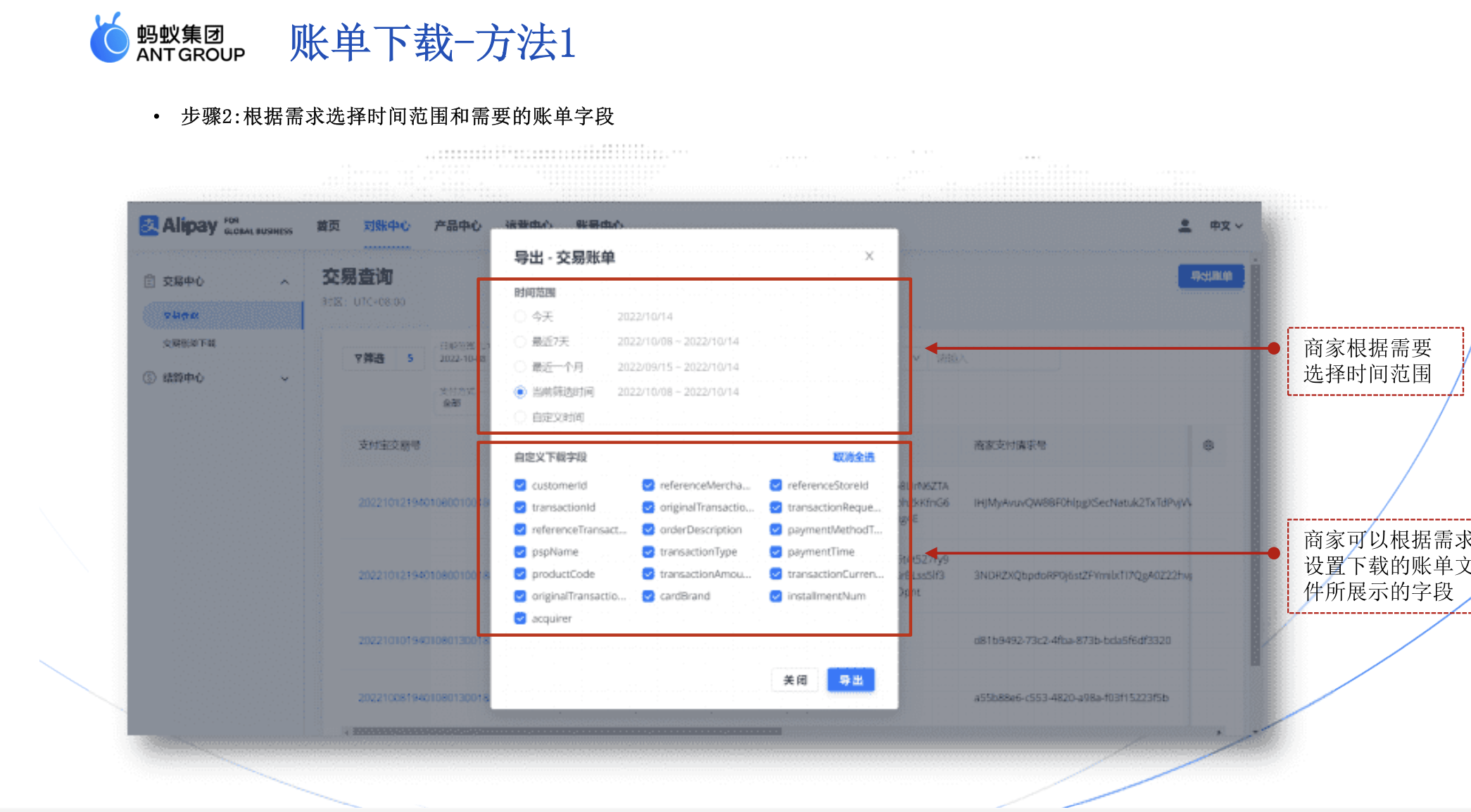Click the table settings gear icon
The height and width of the screenshot is (812, 1471).
point(1208,445)
